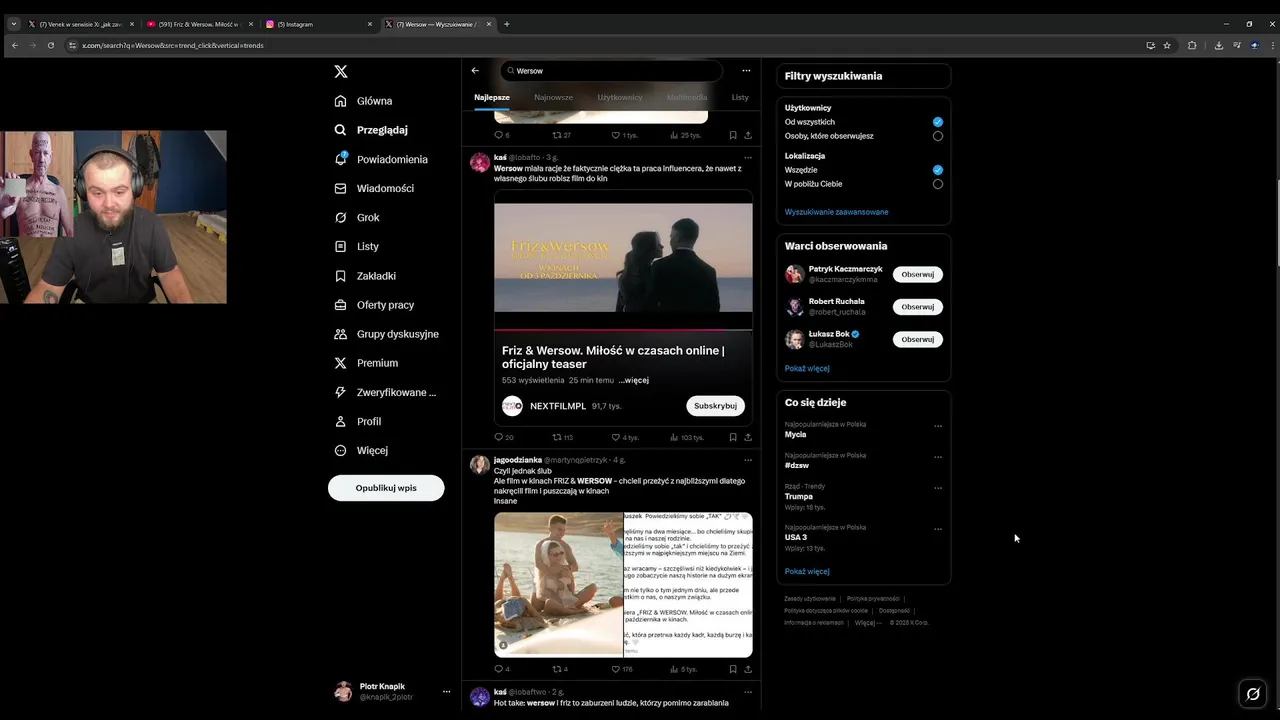Share kaś teaser post
1280x720 pixels.
click(748, 437)
